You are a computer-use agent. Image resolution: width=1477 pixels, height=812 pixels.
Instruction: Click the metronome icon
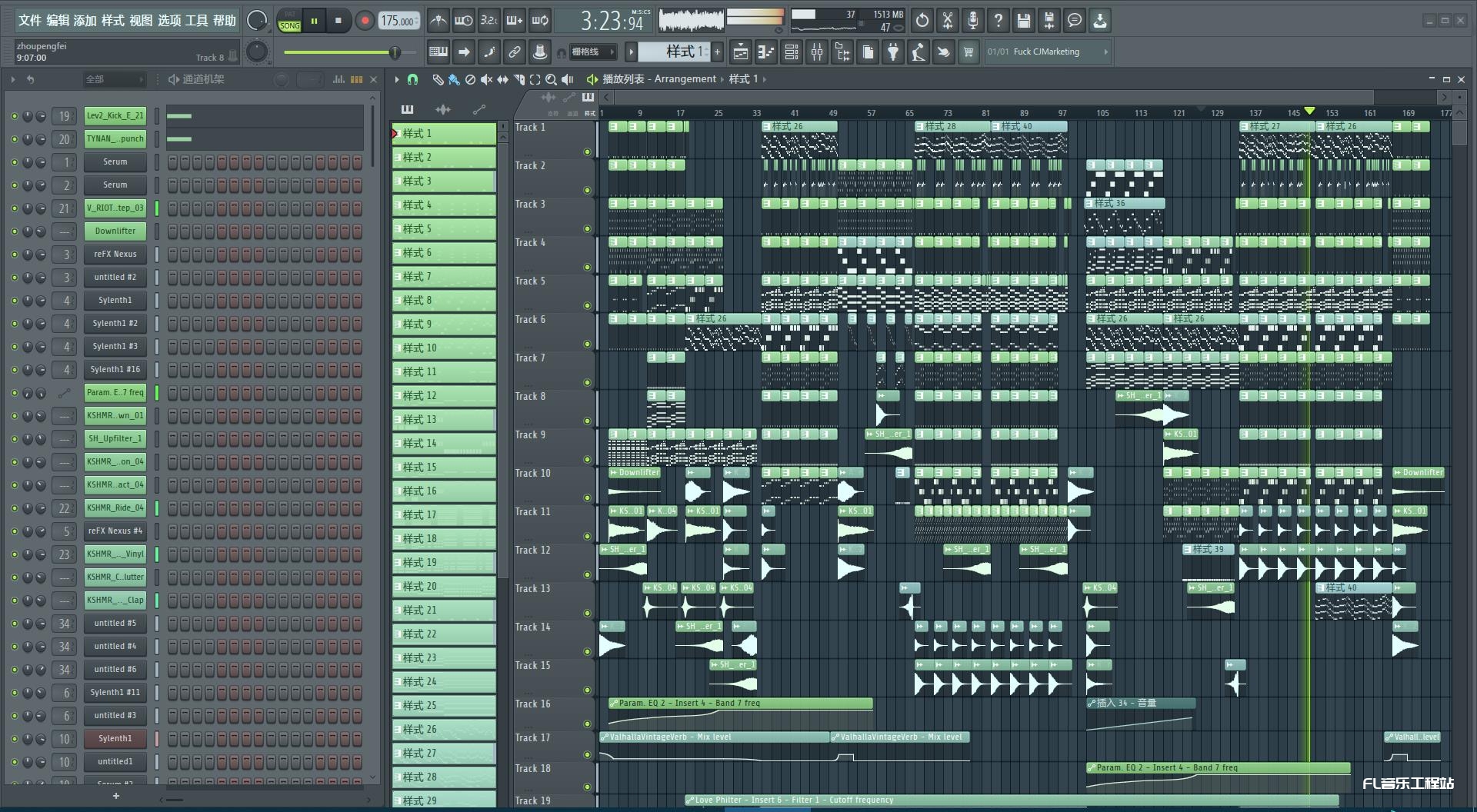[x=438, y=21]
